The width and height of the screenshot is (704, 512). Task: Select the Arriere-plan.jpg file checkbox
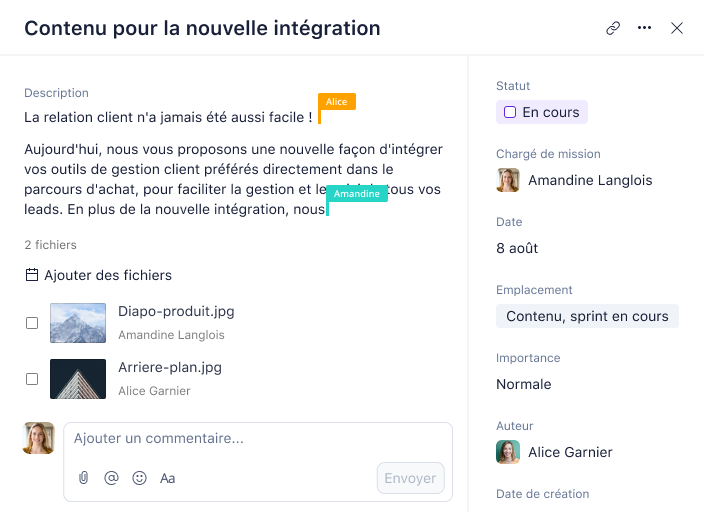(x=32, y=379)
